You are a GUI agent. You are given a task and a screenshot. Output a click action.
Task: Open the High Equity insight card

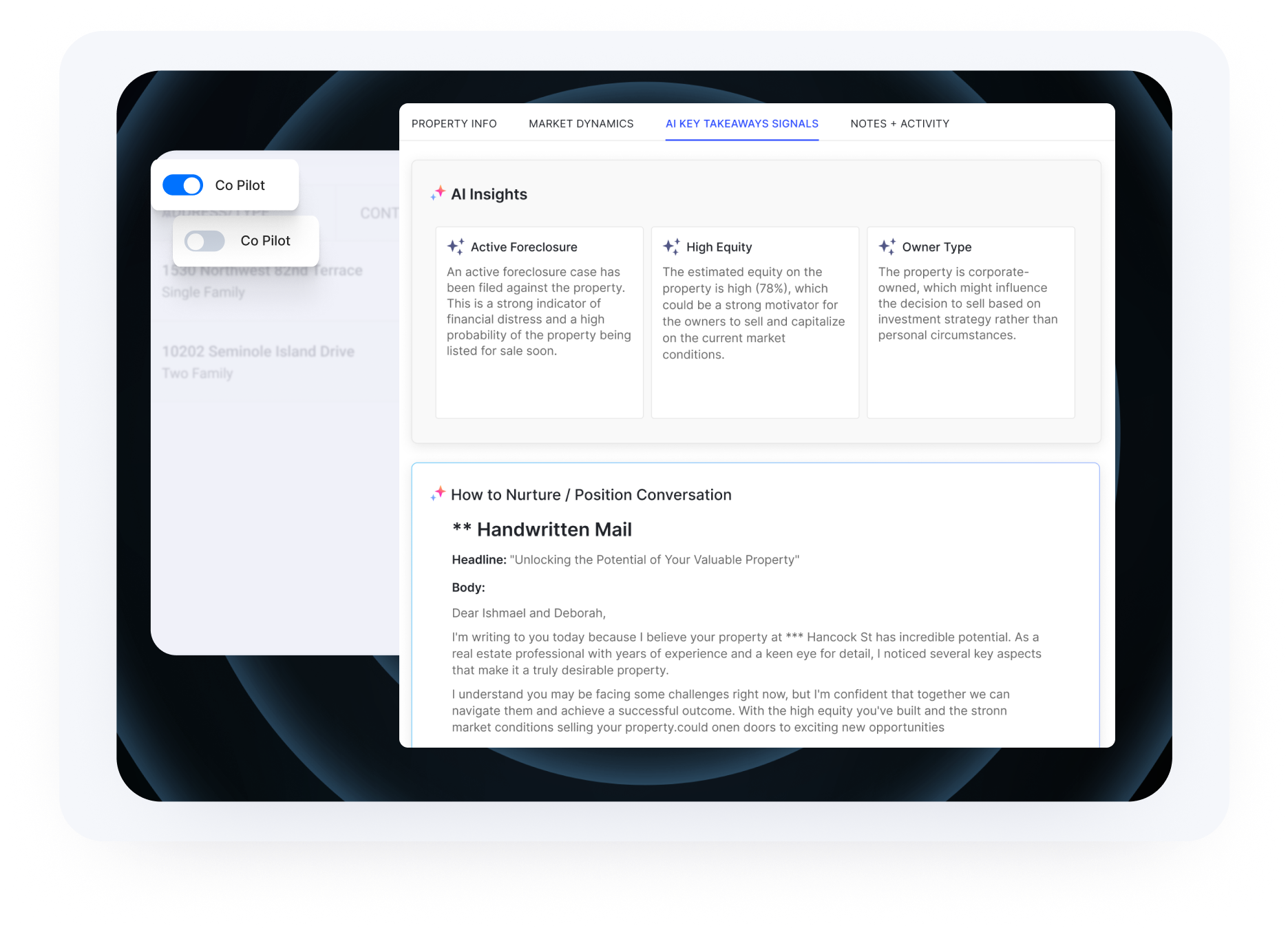(754, 322)
